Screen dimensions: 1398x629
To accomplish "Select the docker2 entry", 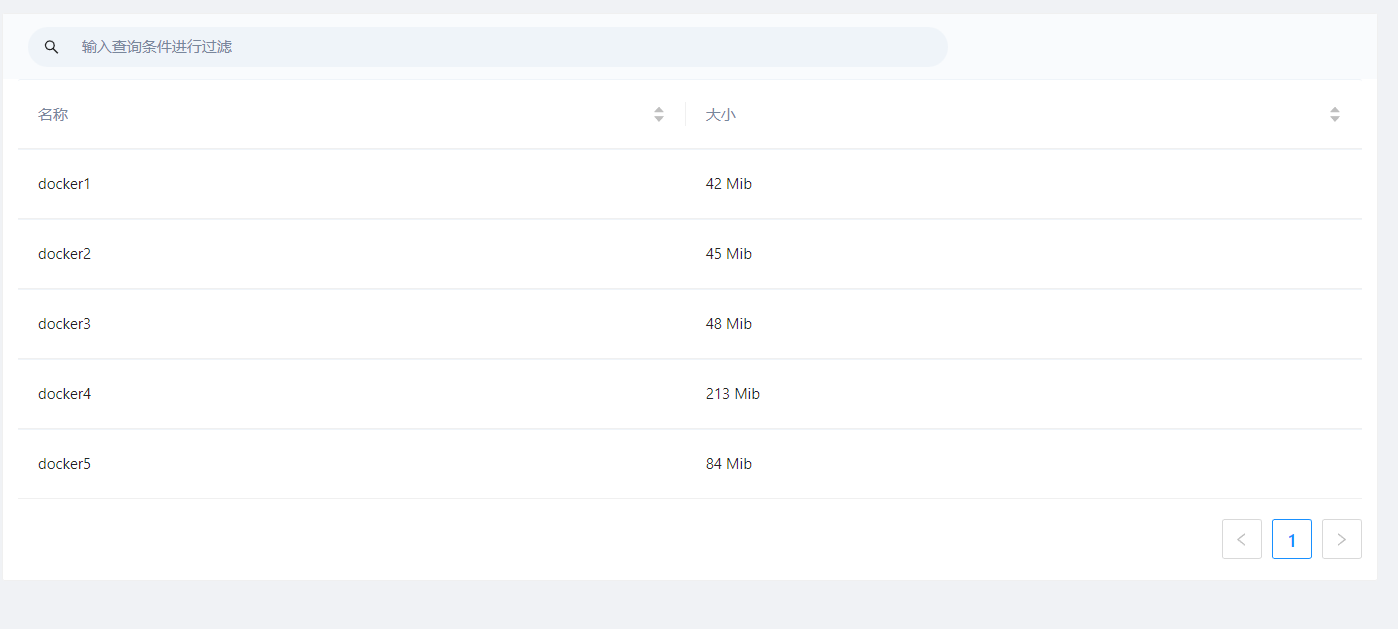I will click(64, 254).
